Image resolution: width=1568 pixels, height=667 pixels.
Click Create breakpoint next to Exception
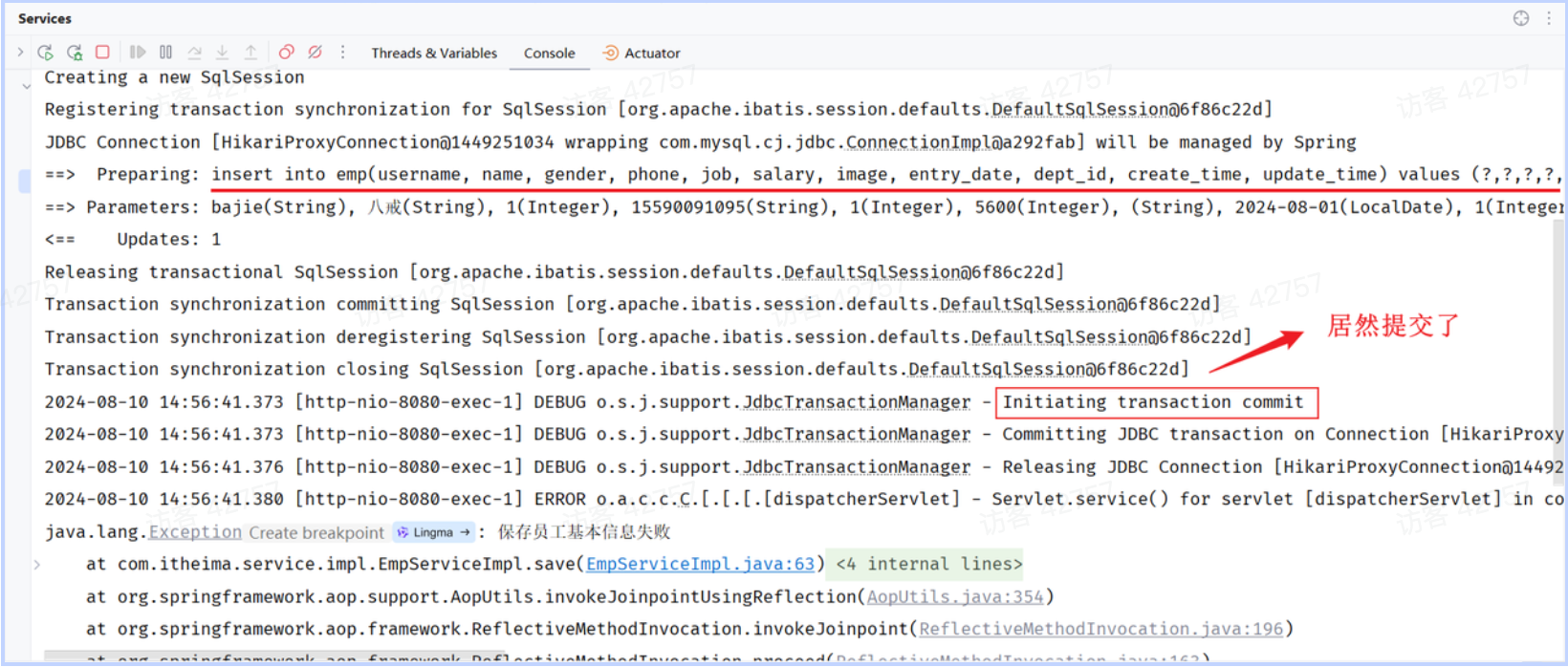pos(316,532)
